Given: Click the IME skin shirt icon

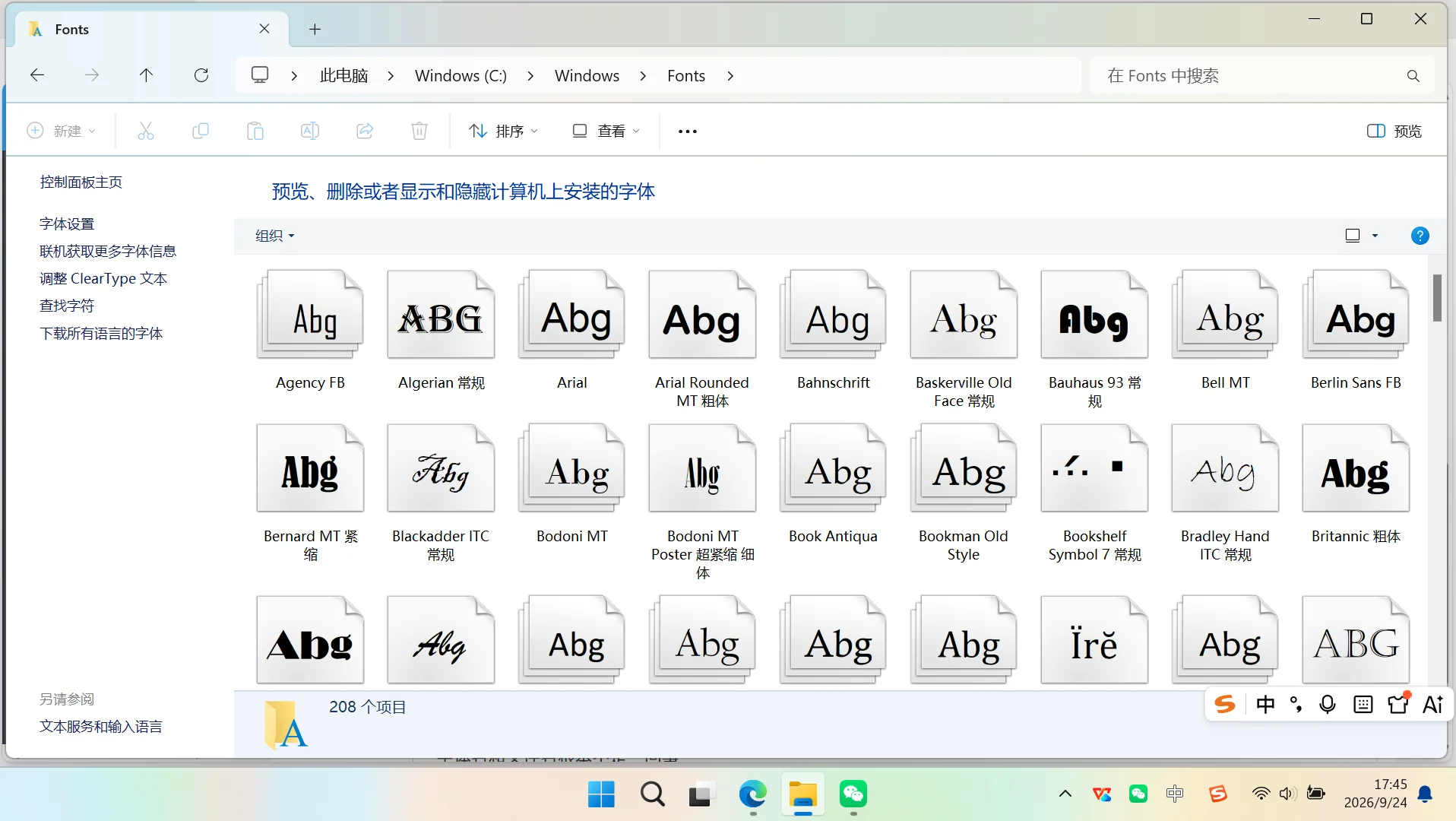Looking at the screenshot, I should click(x=1398, y=704).
